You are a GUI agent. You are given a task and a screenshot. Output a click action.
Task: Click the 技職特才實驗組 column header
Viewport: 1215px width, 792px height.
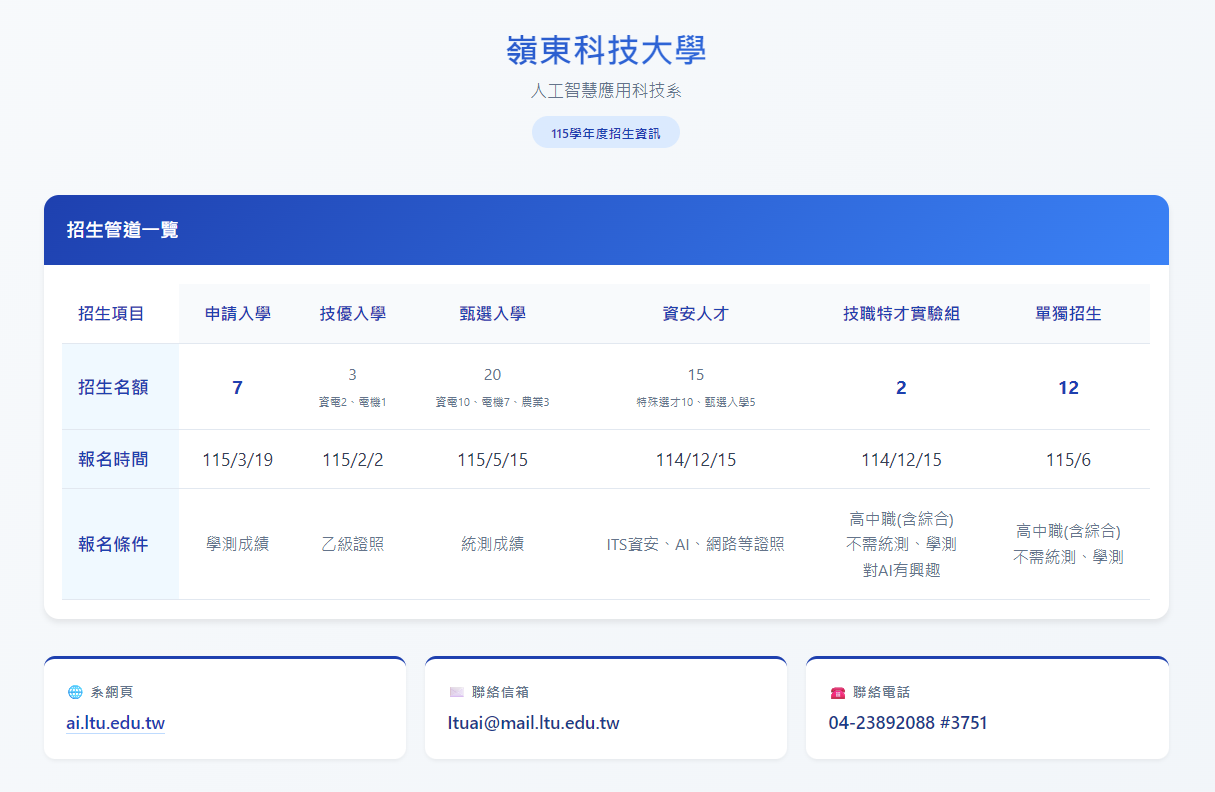click(x=901, y=313)
